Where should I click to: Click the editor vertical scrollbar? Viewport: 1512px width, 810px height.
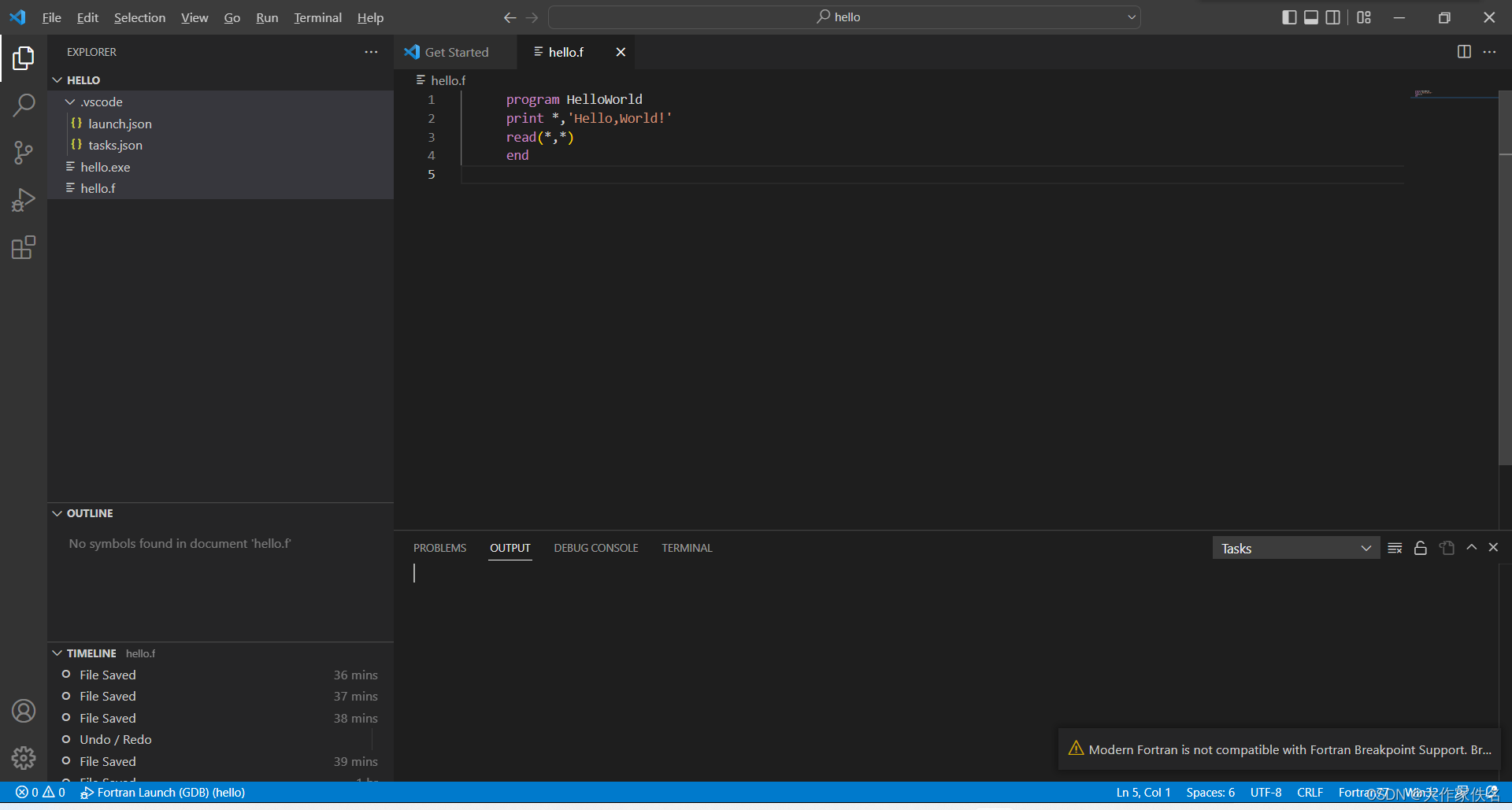(x=1505, y=277)
